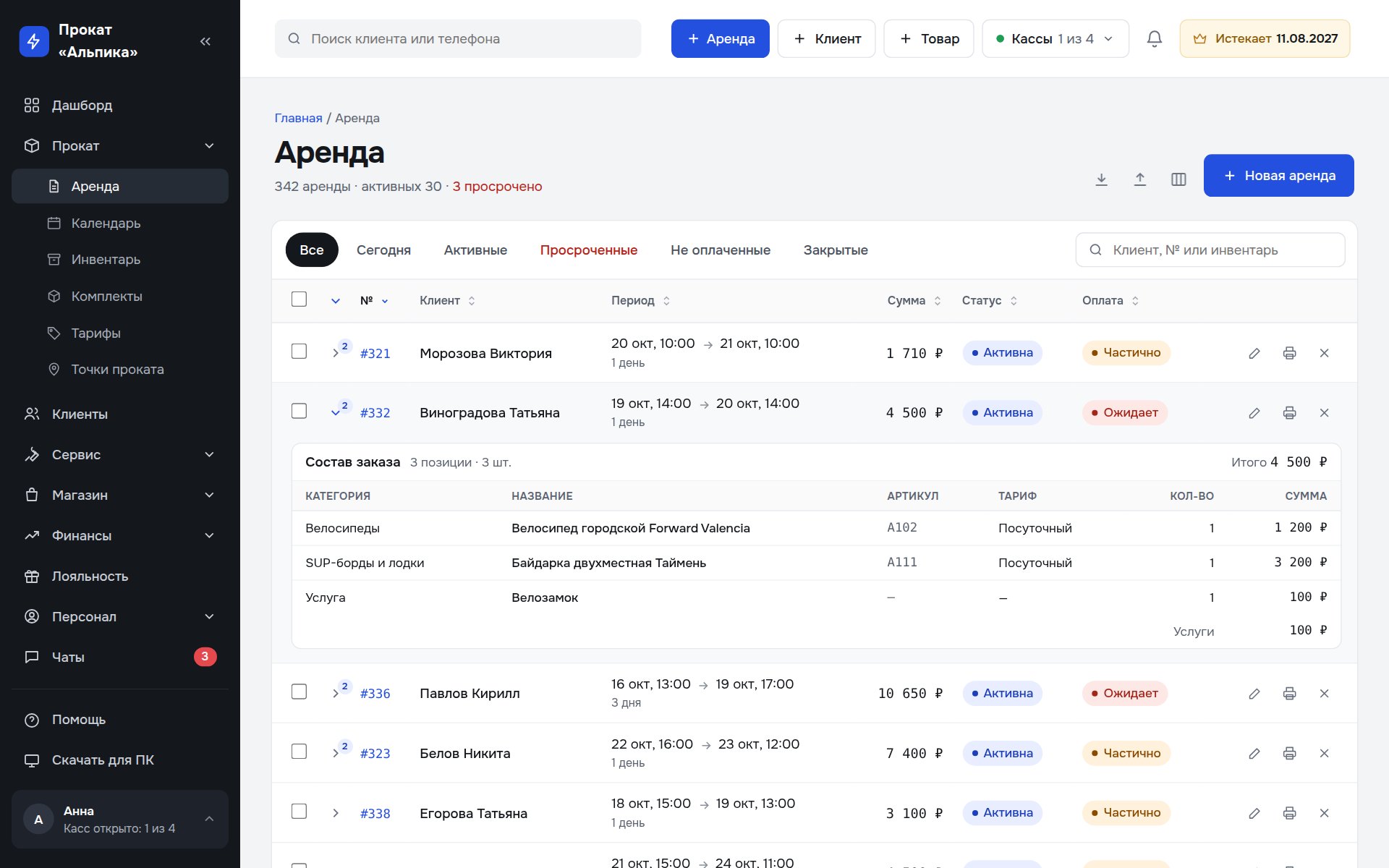The image size is (1389, 868).
Task: Cancel rental #338 with X icon
Action: coord(1324,813)
